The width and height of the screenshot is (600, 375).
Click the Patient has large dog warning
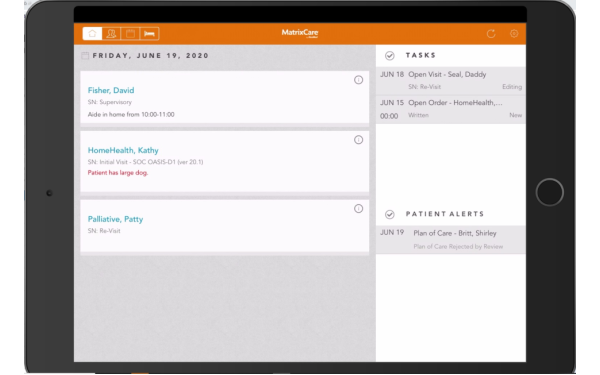[118, 173]
